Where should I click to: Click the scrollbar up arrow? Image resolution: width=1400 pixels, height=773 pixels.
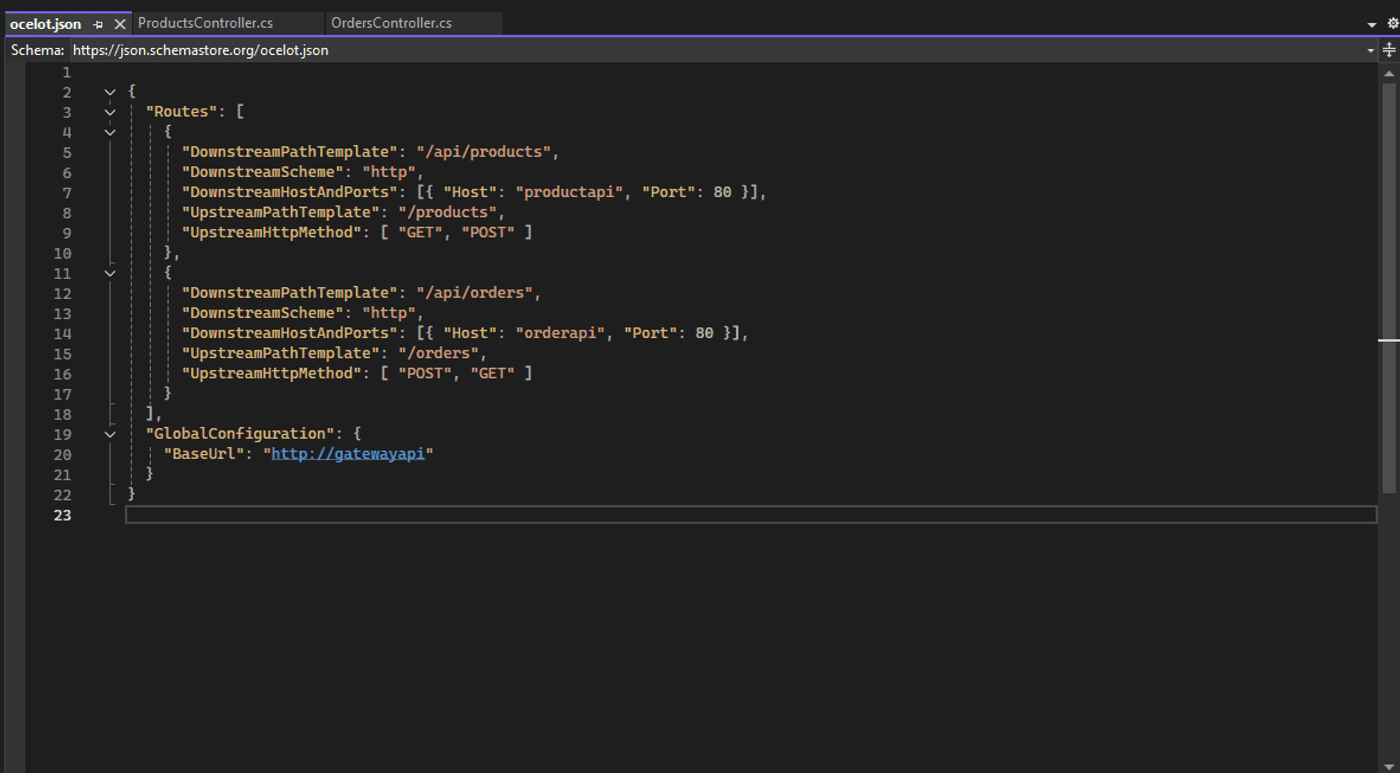point(1389,73)
